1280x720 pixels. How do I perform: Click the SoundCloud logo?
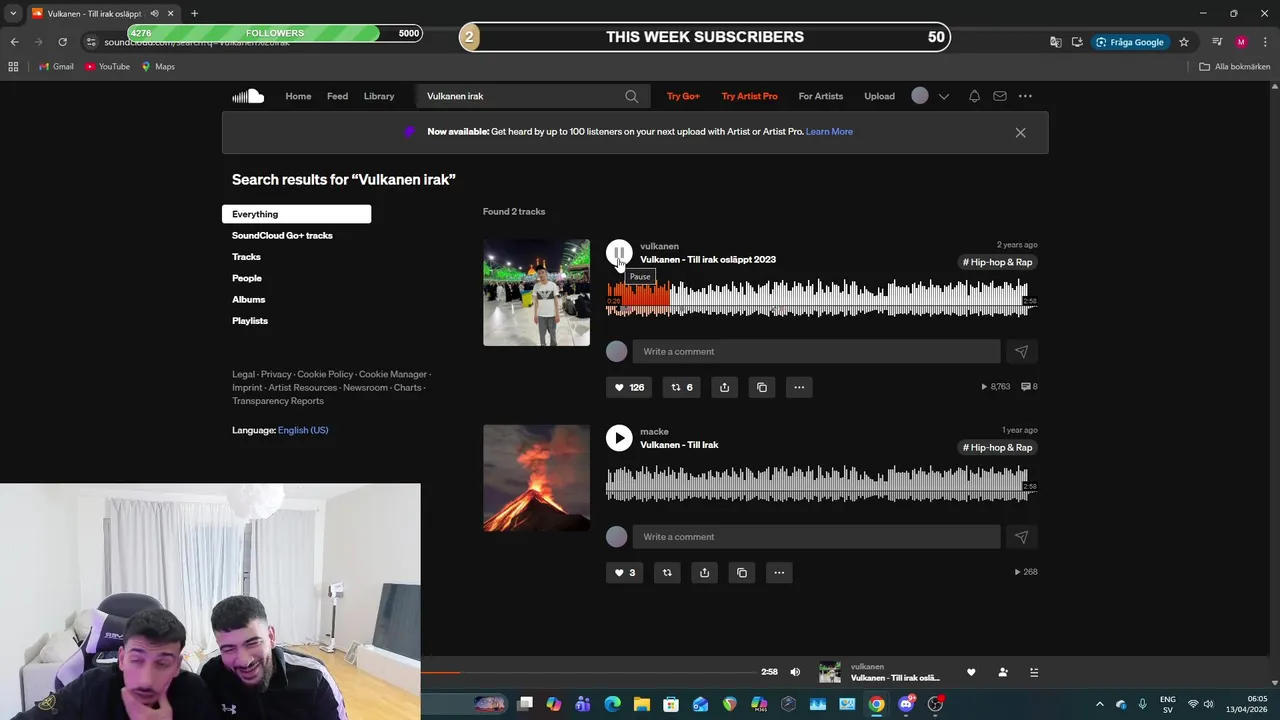pyautogui.click(x=248, y=96)
